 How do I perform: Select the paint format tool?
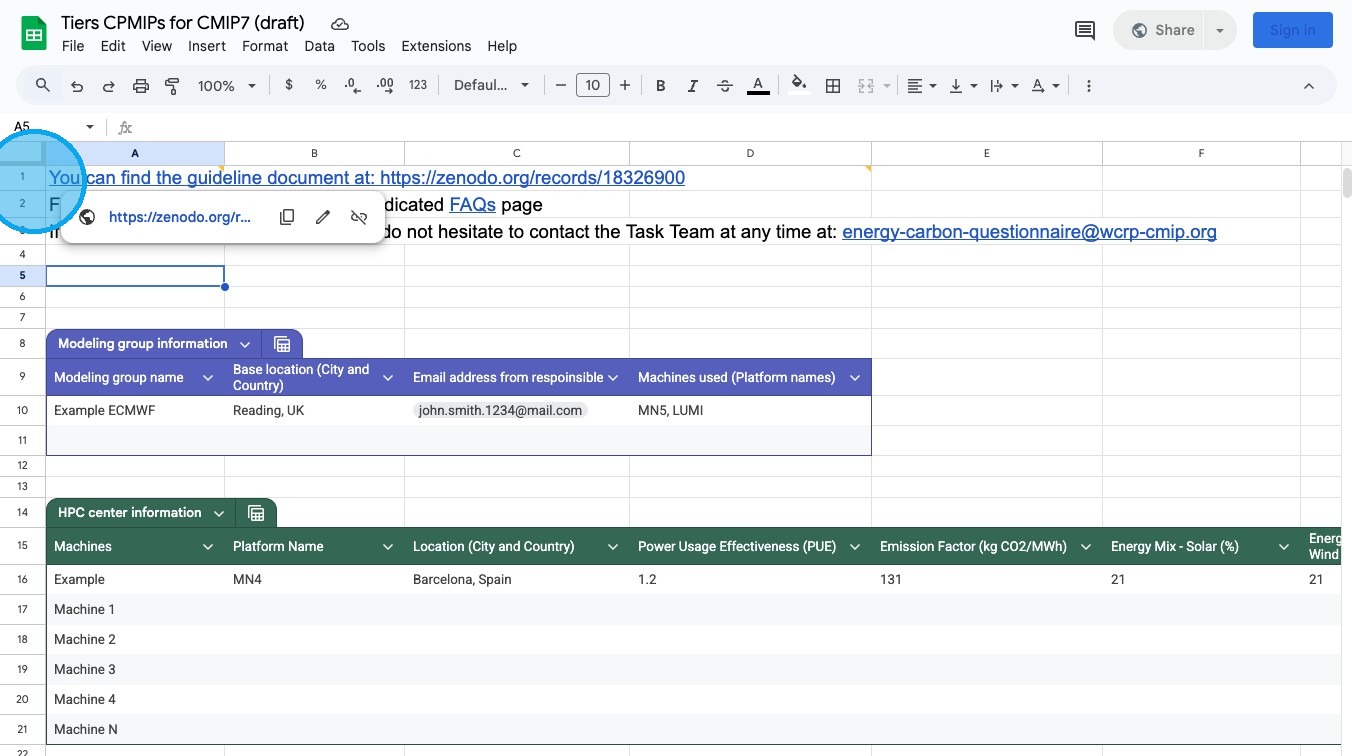172,86
